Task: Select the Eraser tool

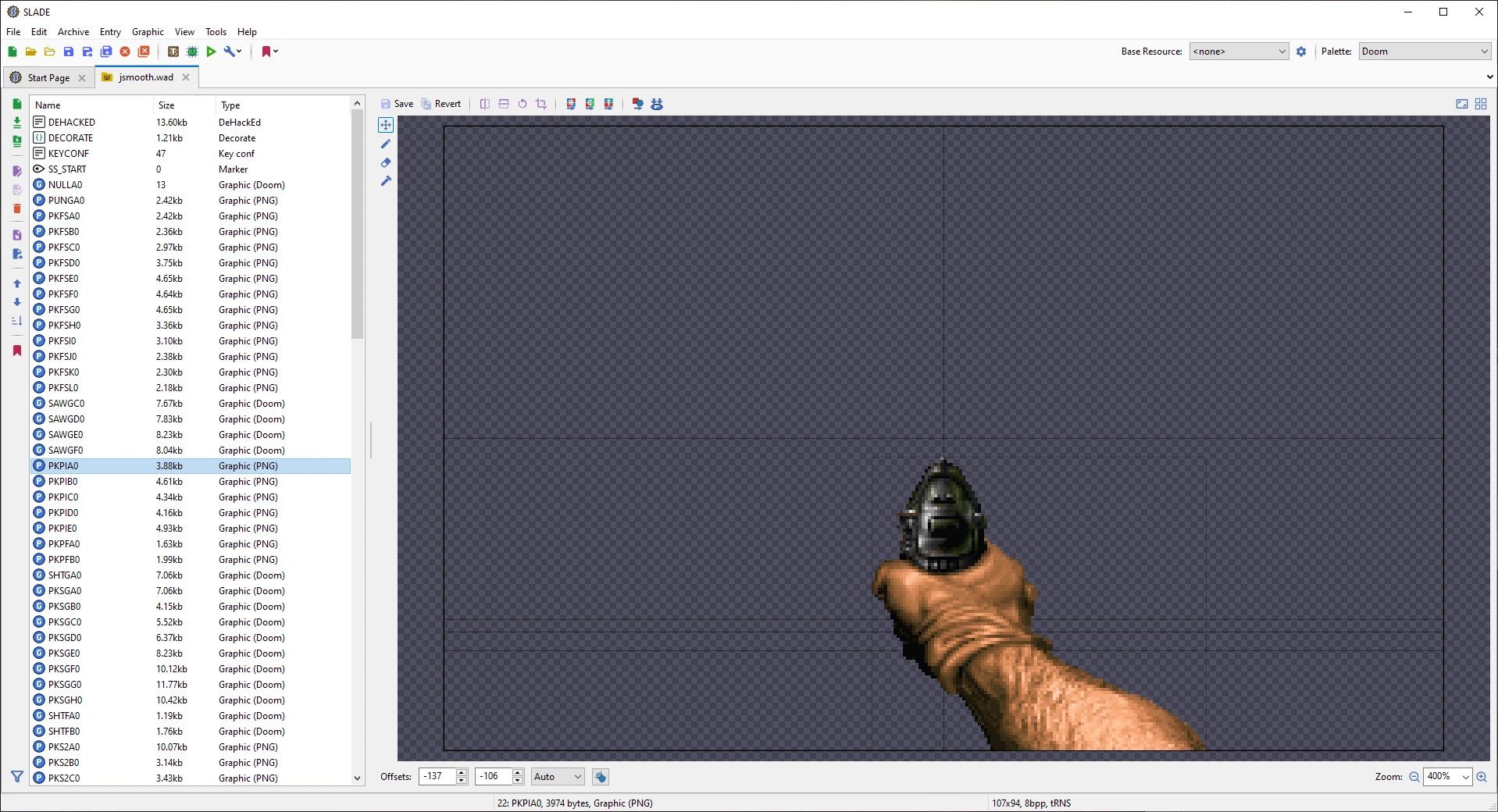Action: pos(386,162)
